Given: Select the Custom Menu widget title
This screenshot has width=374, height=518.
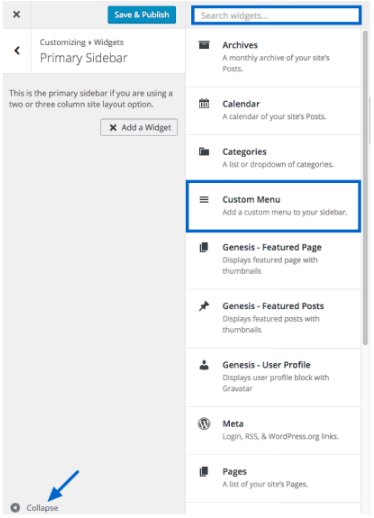Looking at the screenshot, I should point(251,199).
